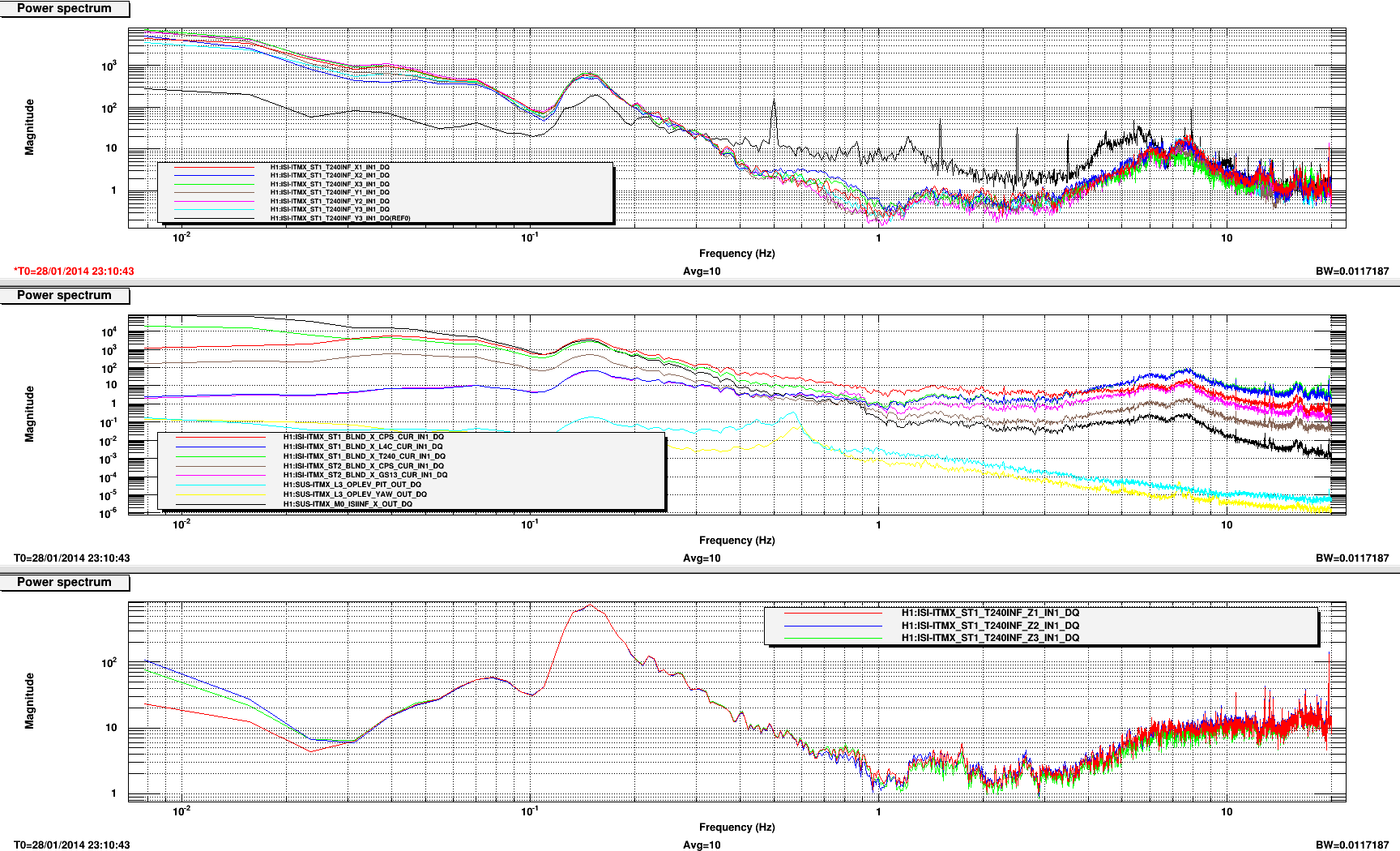
Task: Click the Magnitude axis label of the bottom plot
Action: pos(30,701)
